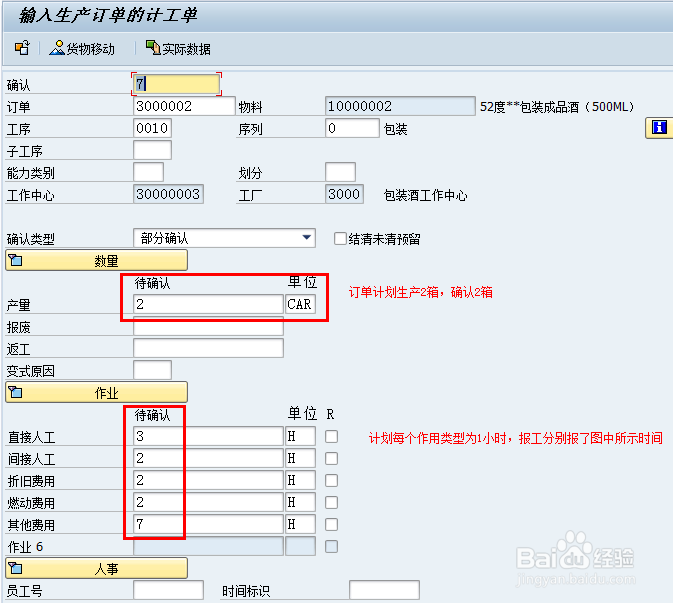The image size is (673, 603).
Task: Click the H unit field for 间接人工
Action: click(300, 458)
